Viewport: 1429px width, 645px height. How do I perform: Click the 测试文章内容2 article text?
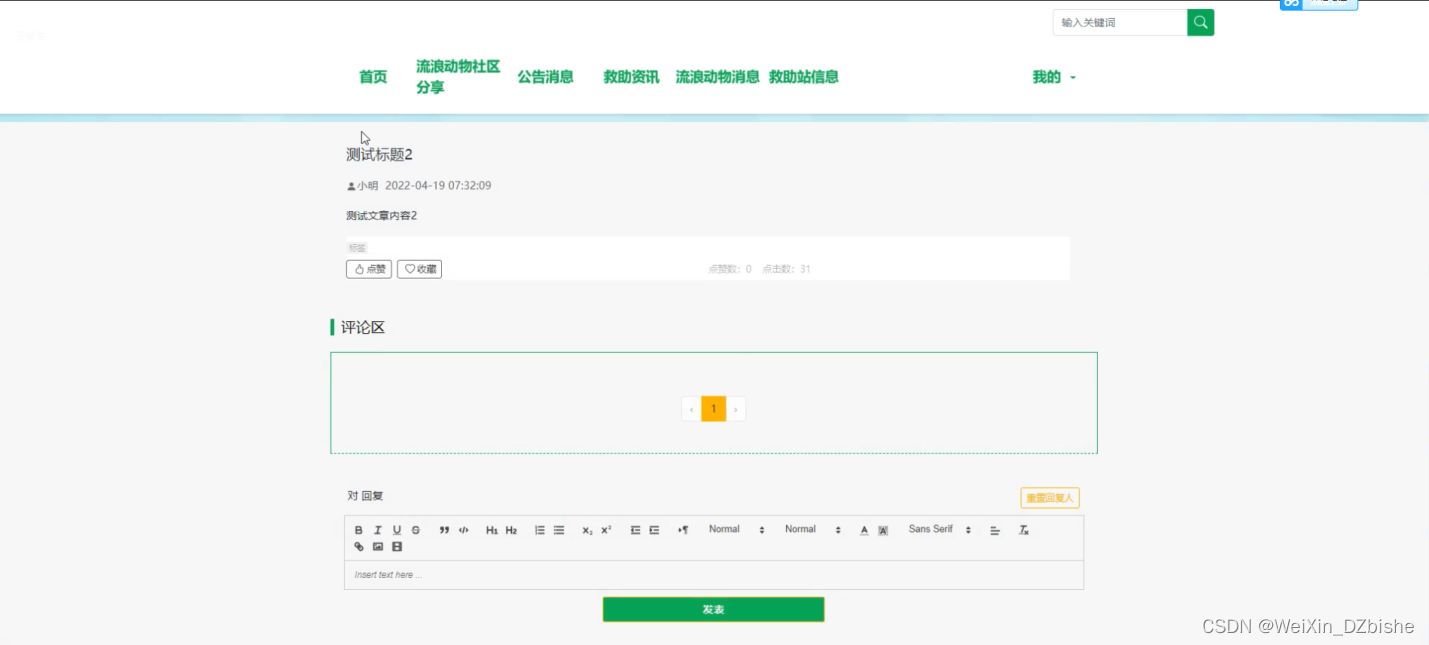click(381, 216)
